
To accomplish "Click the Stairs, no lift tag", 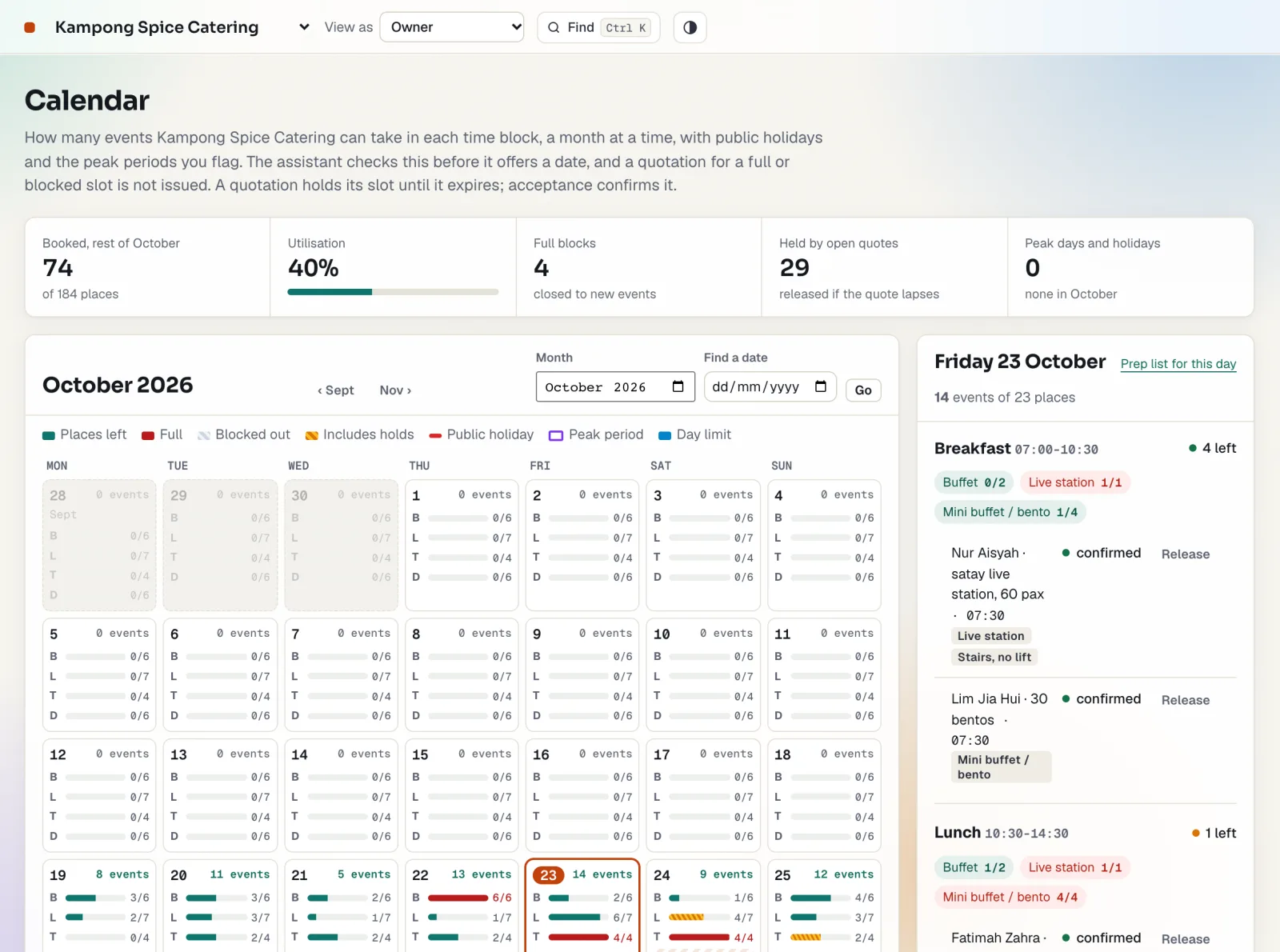I will point(994,657).
